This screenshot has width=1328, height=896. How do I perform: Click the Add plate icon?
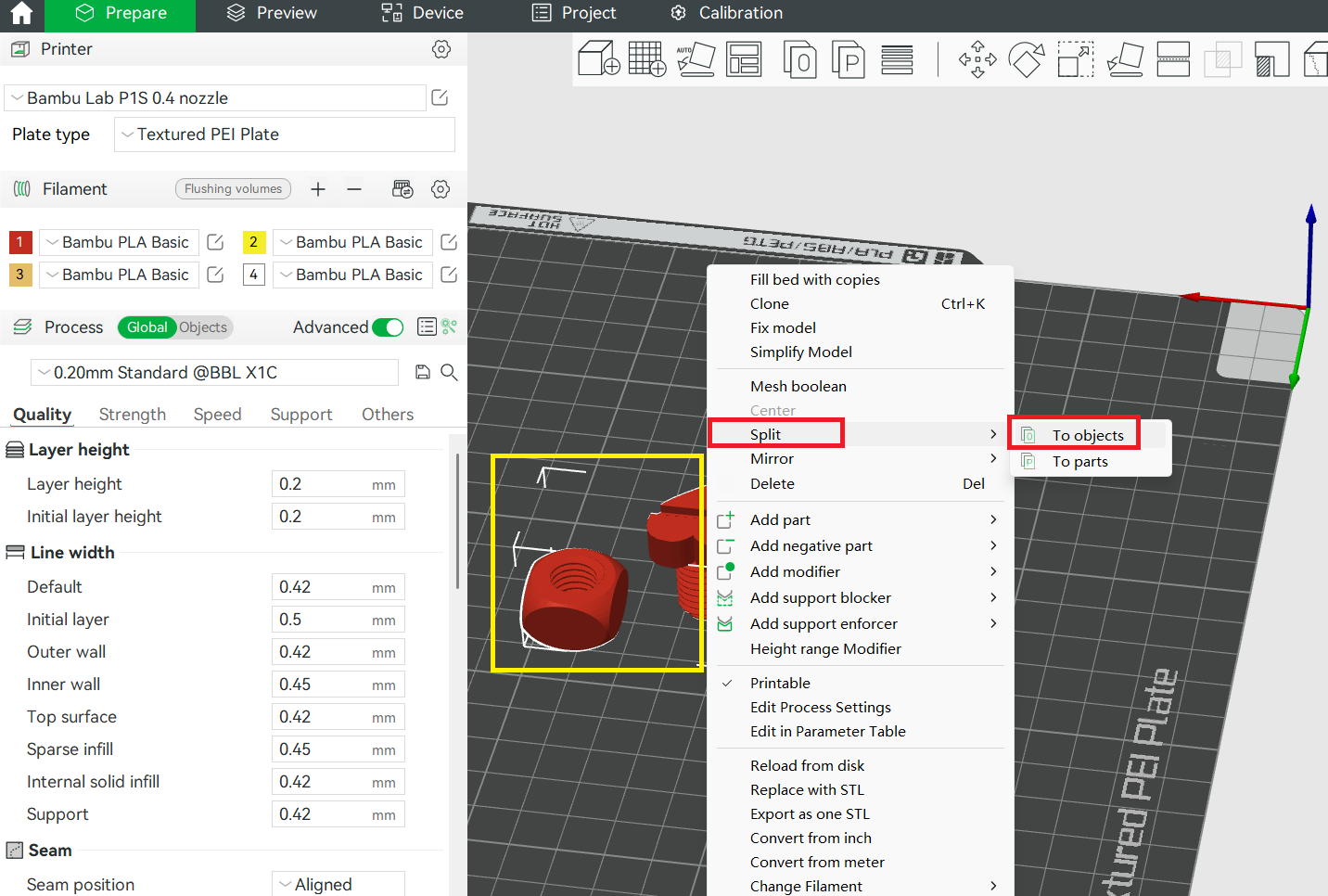click(x=647, y=58)
